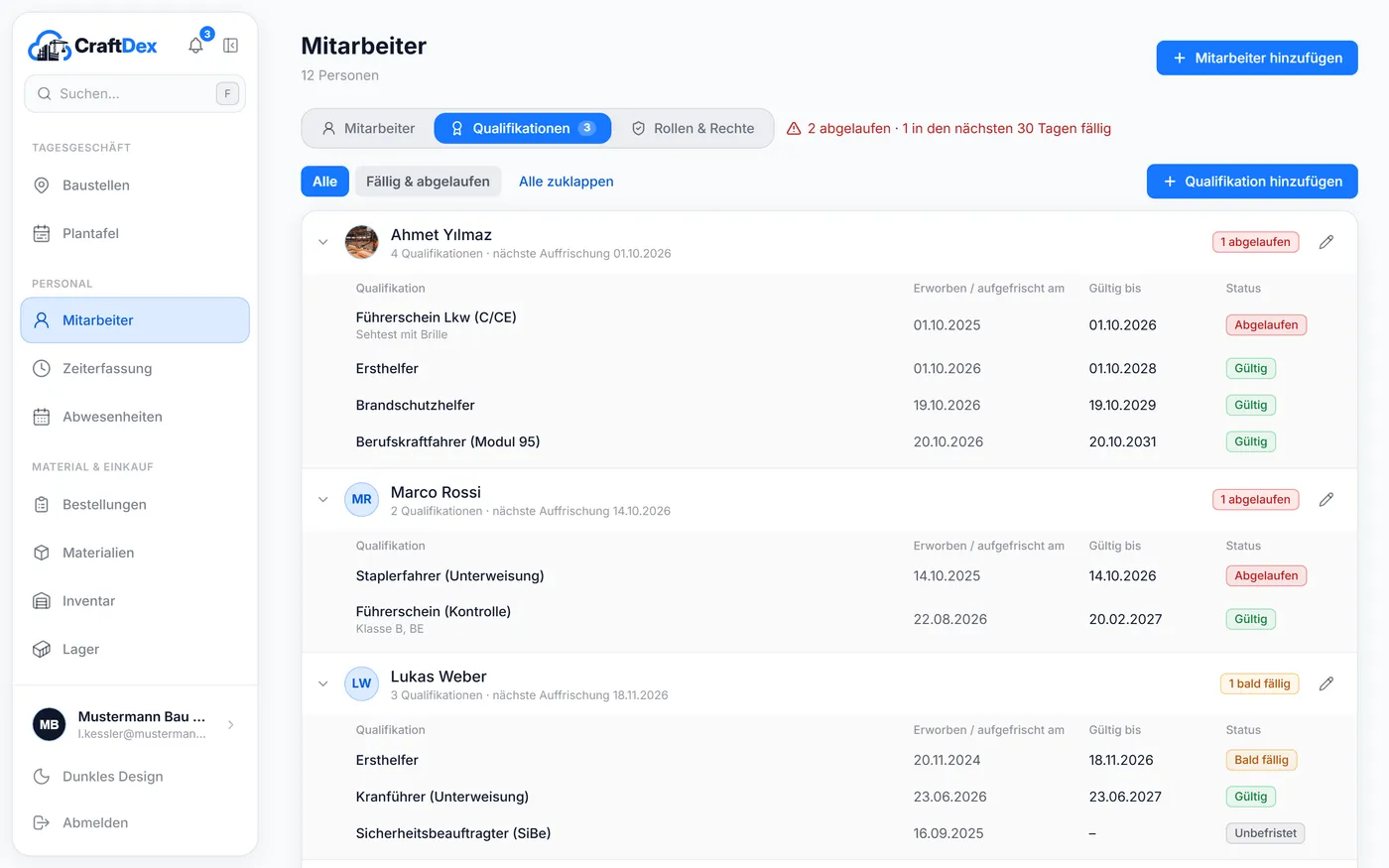
Task: Switch to Rollen & Rechte tab
Action: click(693, 128)
